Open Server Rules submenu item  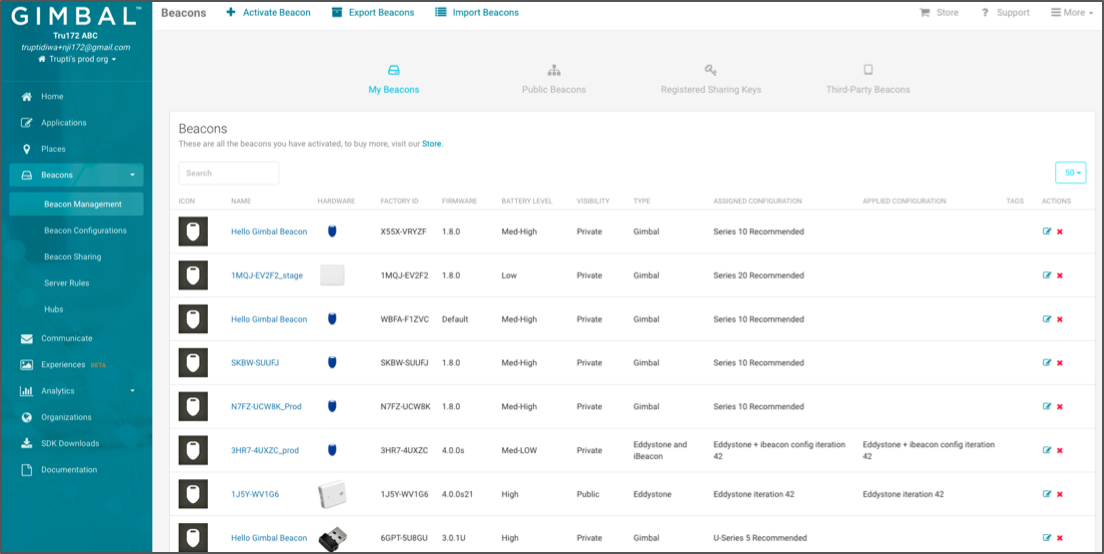[66, 283]
